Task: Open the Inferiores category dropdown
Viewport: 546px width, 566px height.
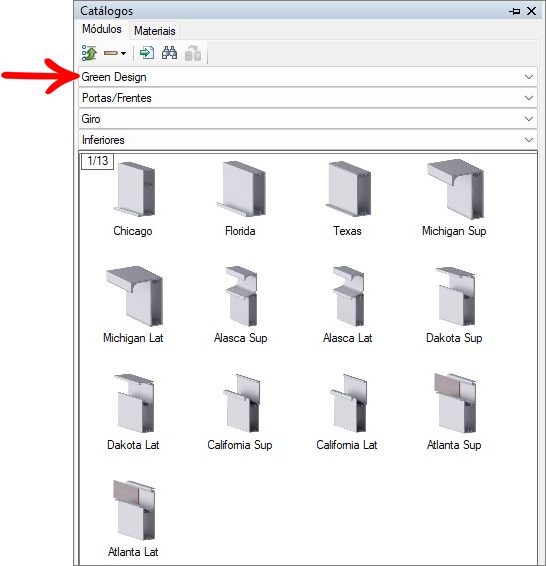Action: [308, 140]
